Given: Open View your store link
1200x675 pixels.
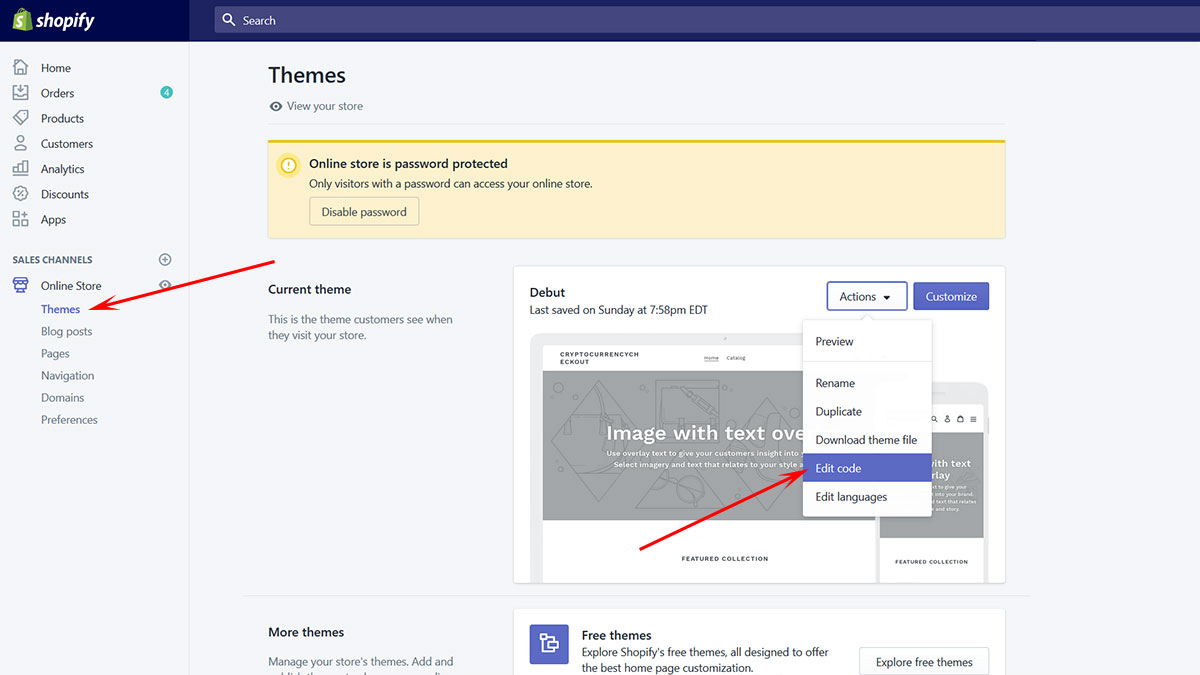Looking at the screenshot, I should (325, 106).
